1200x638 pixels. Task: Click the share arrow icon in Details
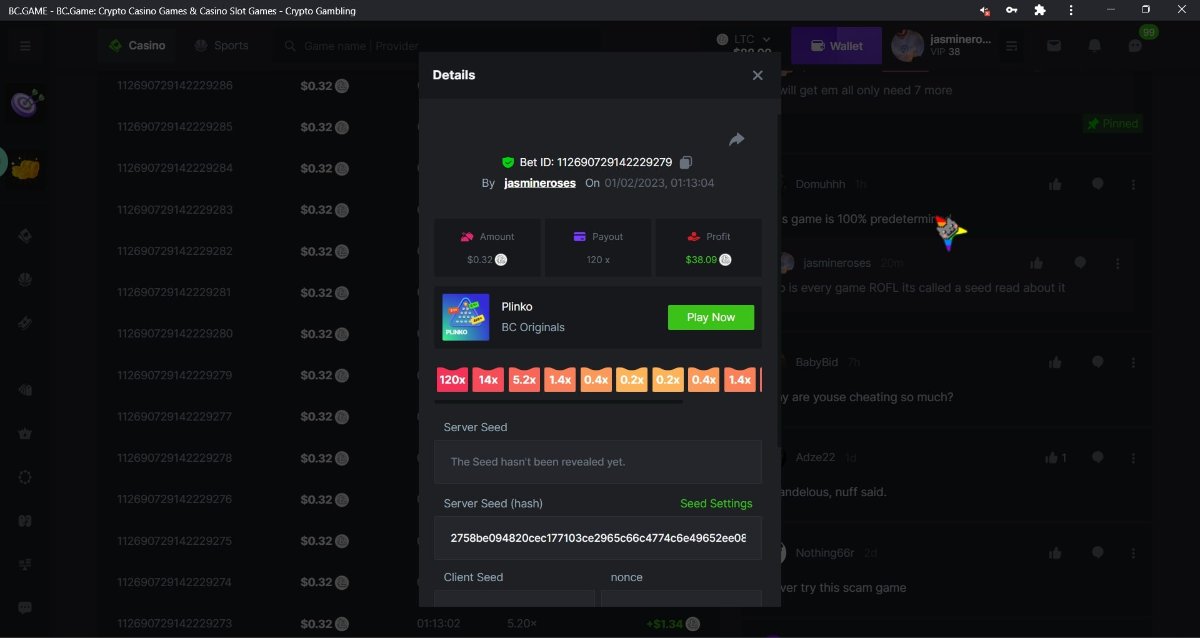coord(737,140)
